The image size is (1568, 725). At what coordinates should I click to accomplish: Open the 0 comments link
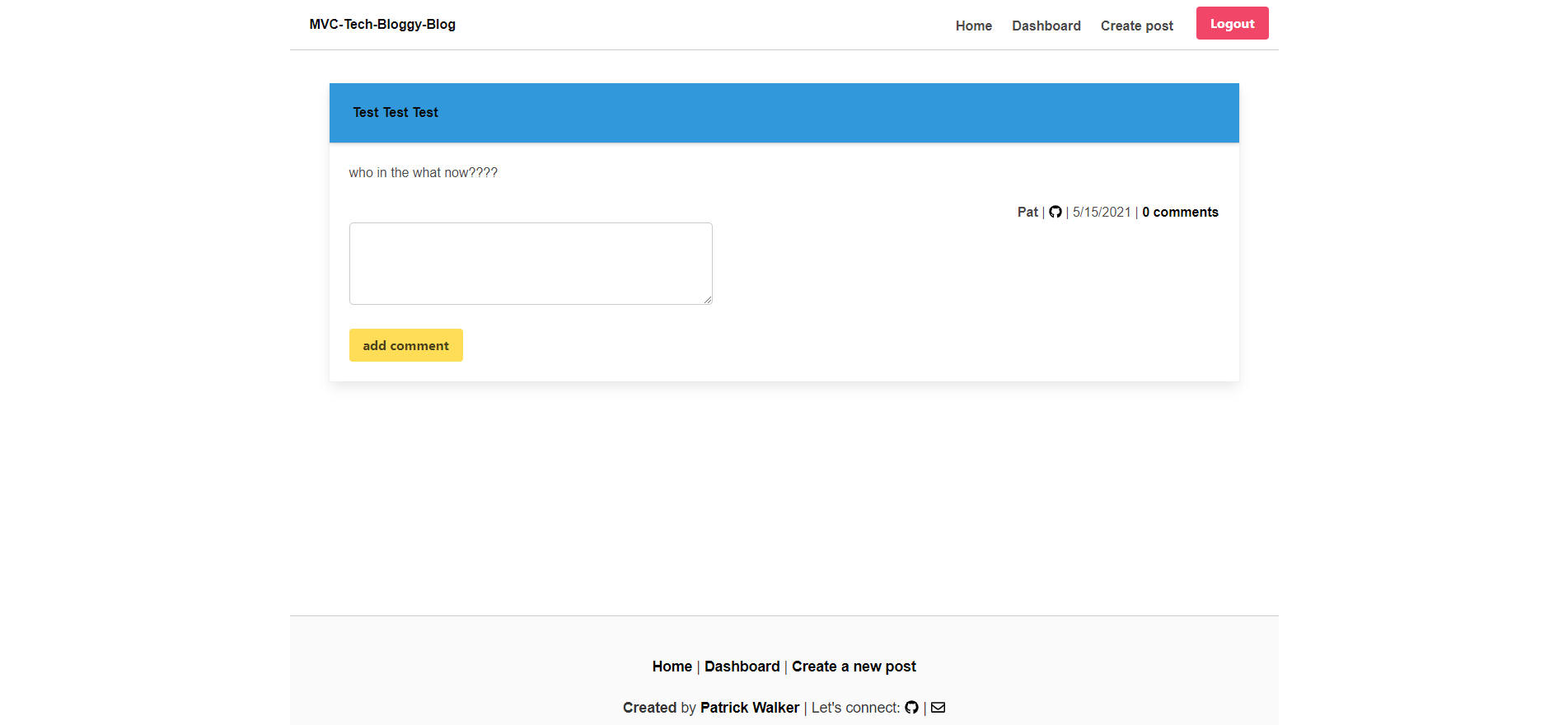[1179, 213]
